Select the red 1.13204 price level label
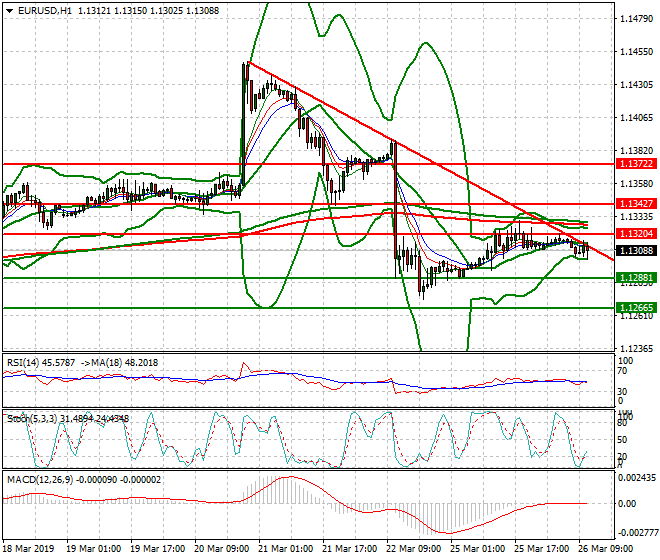Viewport: 660px width, 560px height. point(636,234)
